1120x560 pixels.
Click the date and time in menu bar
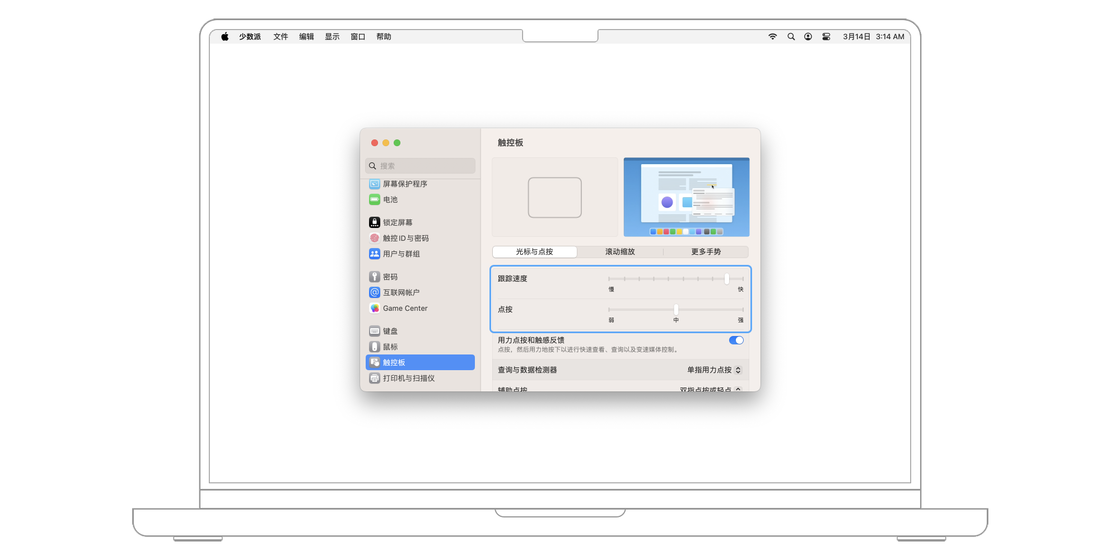(x=873, y=36)
